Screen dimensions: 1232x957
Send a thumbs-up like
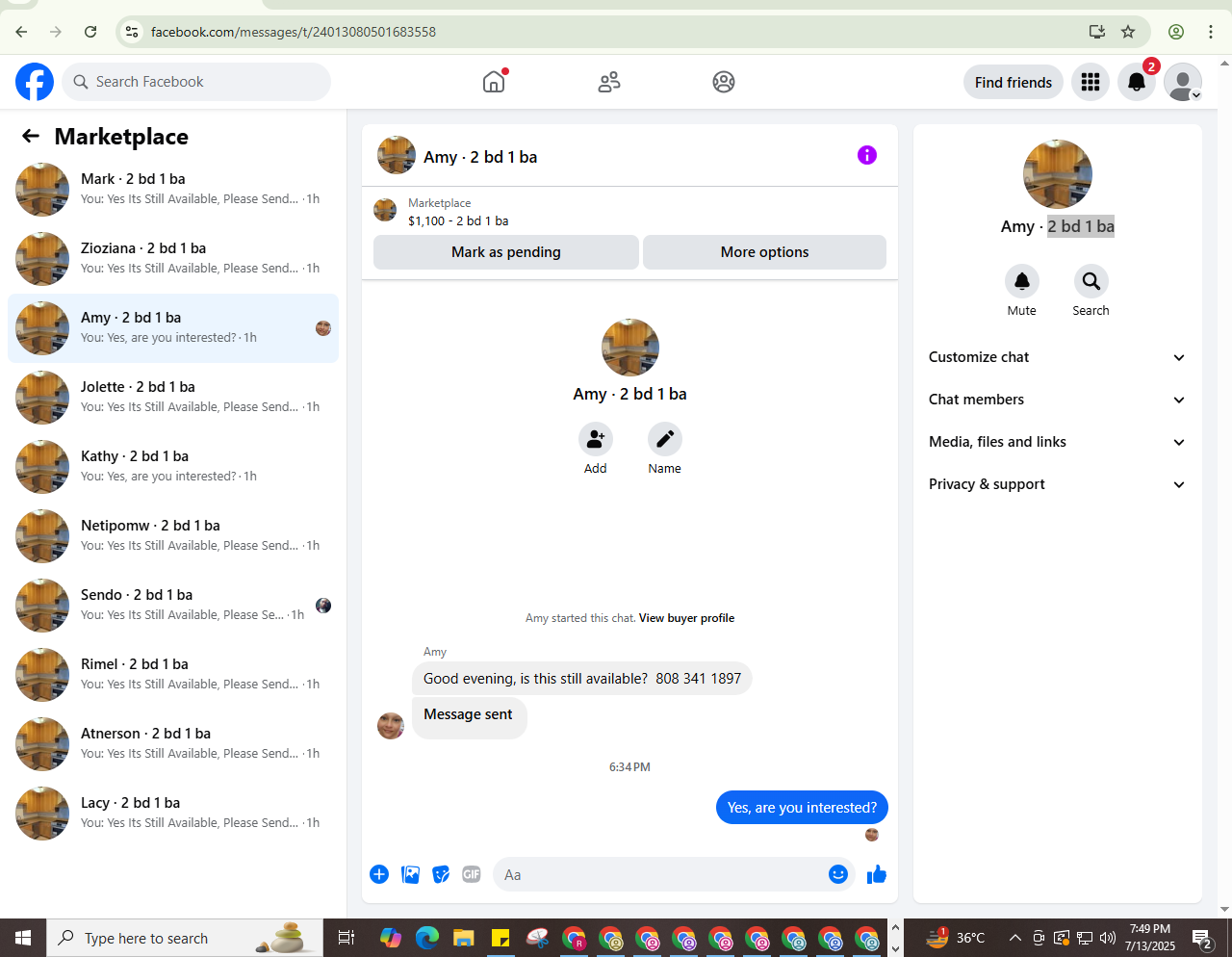877,874
